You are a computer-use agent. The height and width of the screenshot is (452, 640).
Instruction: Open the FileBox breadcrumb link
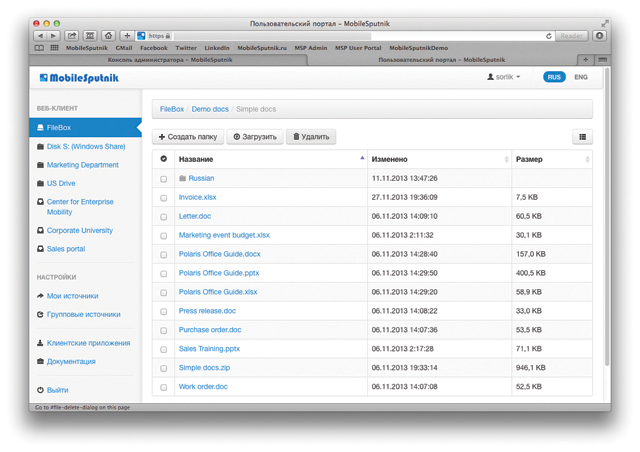[x=172, y=109]
